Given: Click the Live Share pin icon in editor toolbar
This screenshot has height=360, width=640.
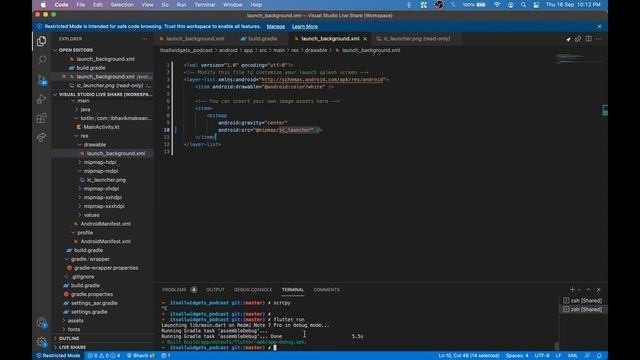Looking at the screenshot, I should click(568, 39).
